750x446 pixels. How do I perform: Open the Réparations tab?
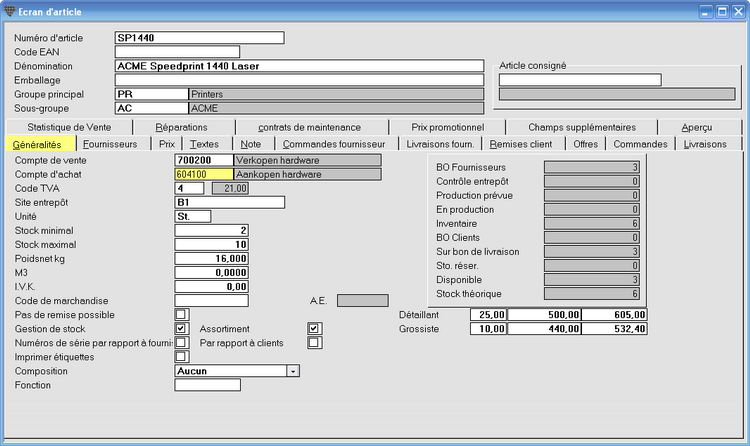point(182,127)
